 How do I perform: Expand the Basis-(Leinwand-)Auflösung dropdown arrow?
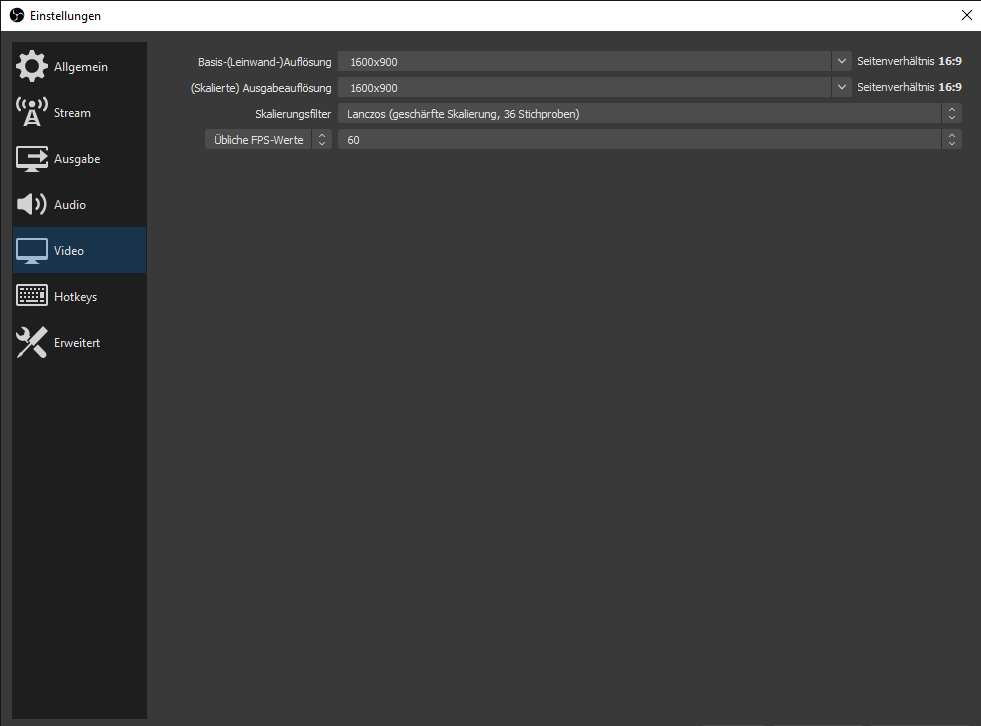(840, 61)
